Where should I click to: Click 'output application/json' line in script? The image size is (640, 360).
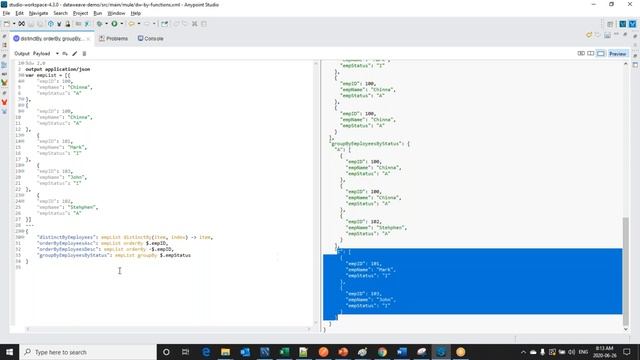pyautogui.click(x=58, y=69)
